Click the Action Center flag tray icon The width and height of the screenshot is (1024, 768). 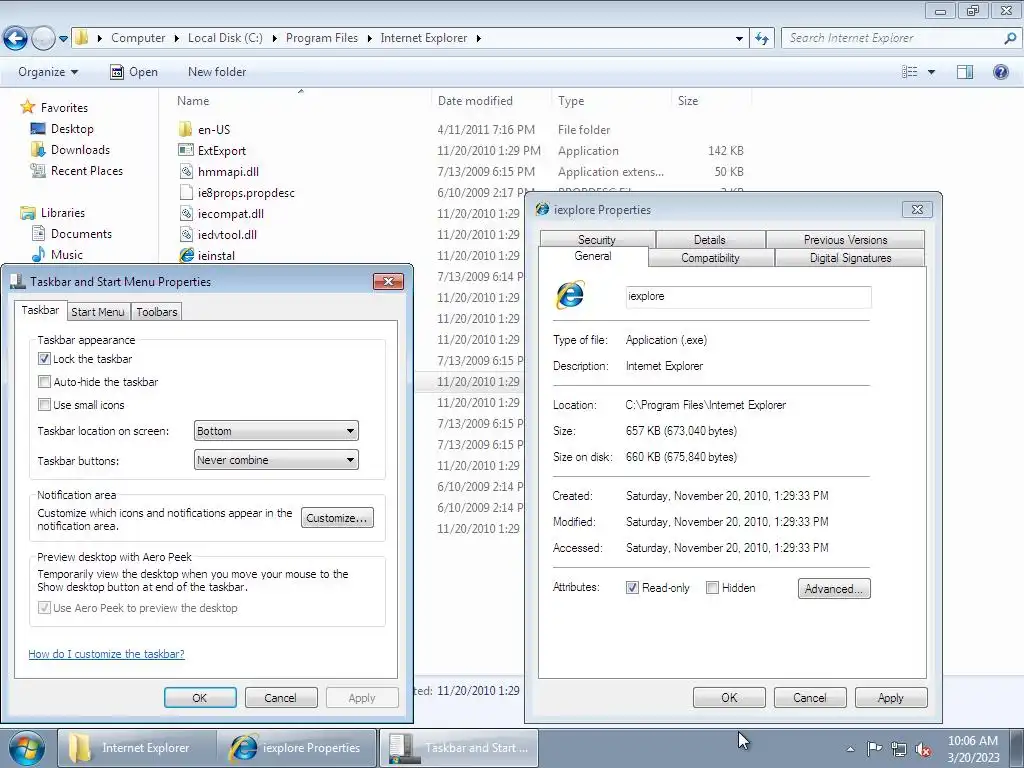(874, 748)
